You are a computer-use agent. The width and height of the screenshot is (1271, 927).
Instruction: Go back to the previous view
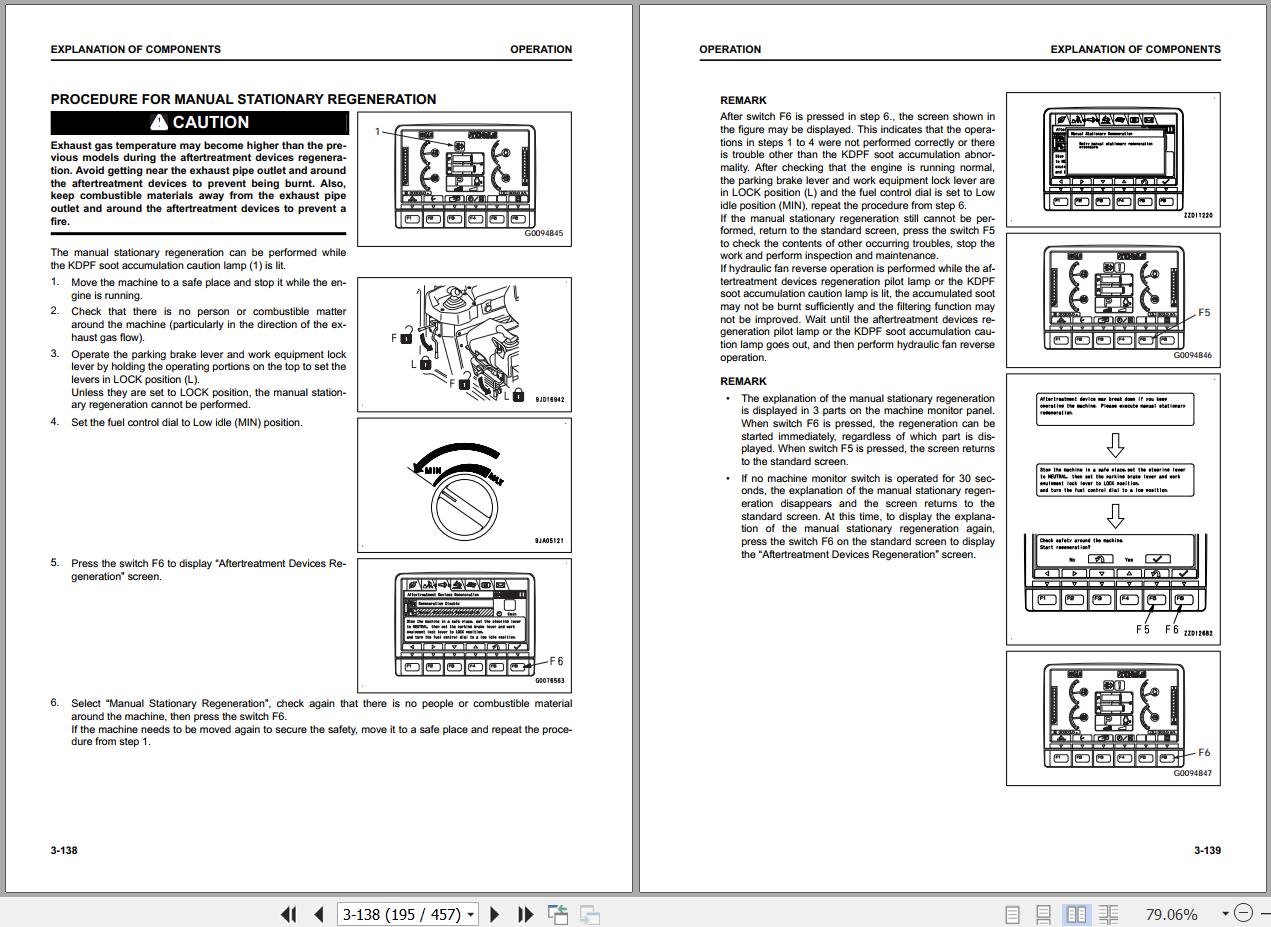[558, 914]
